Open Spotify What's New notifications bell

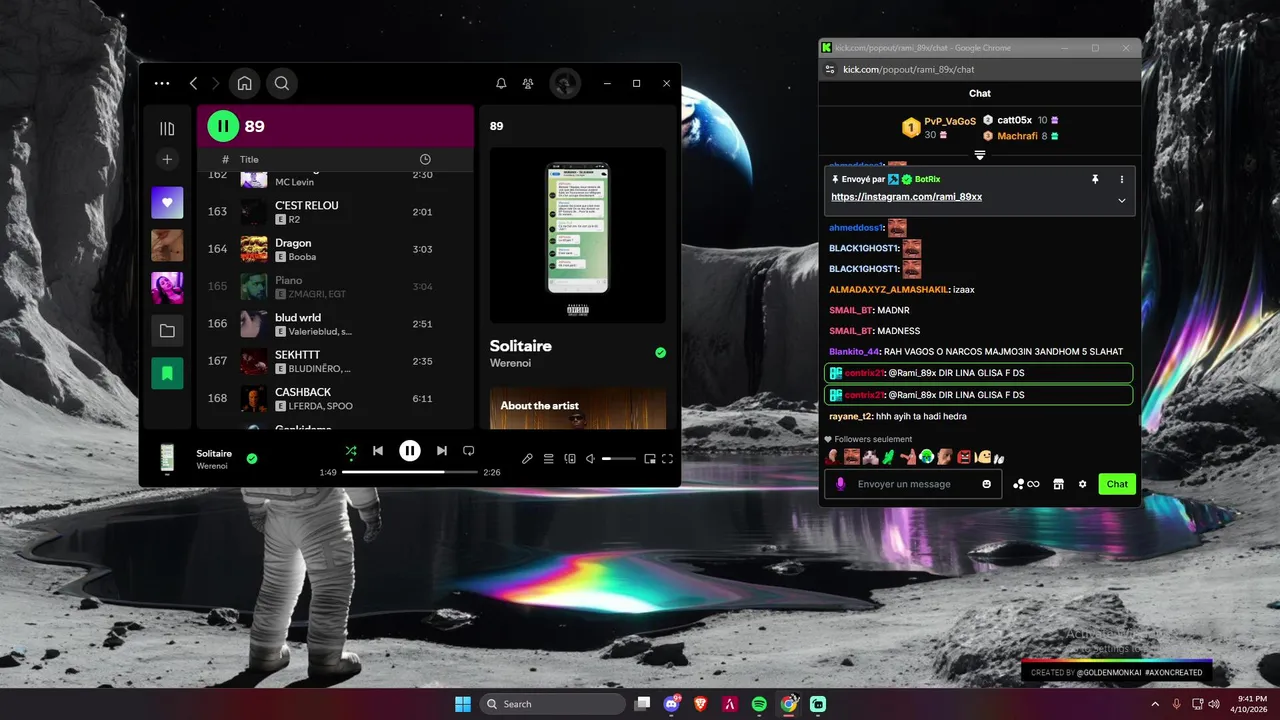pyautogui.click(x=502, y=84)
